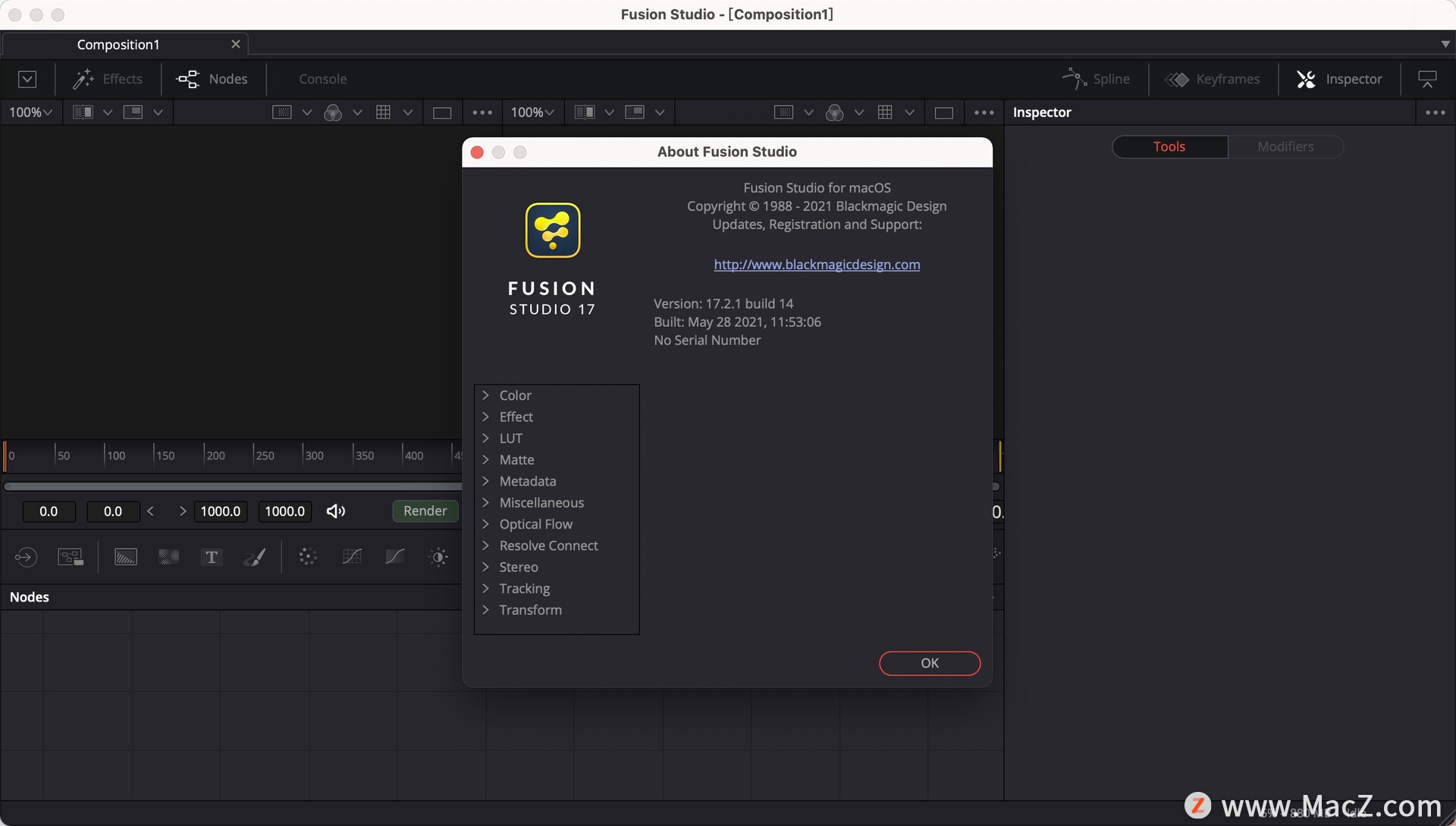
Task: Click OK to close About dialog
Action: click(x=929, y=663)
